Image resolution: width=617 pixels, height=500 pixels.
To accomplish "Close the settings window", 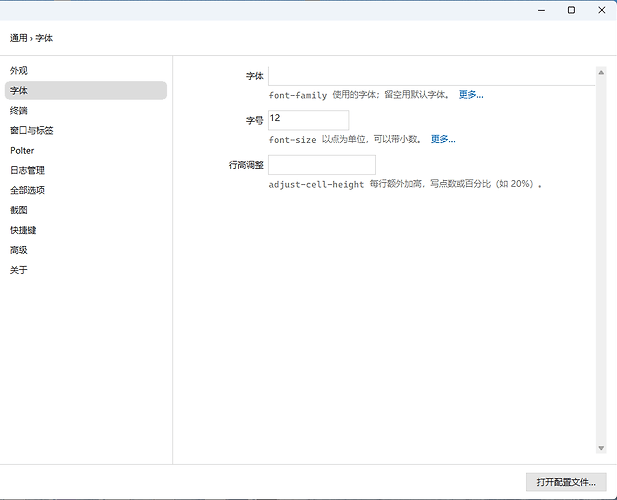I will (602, 10).
